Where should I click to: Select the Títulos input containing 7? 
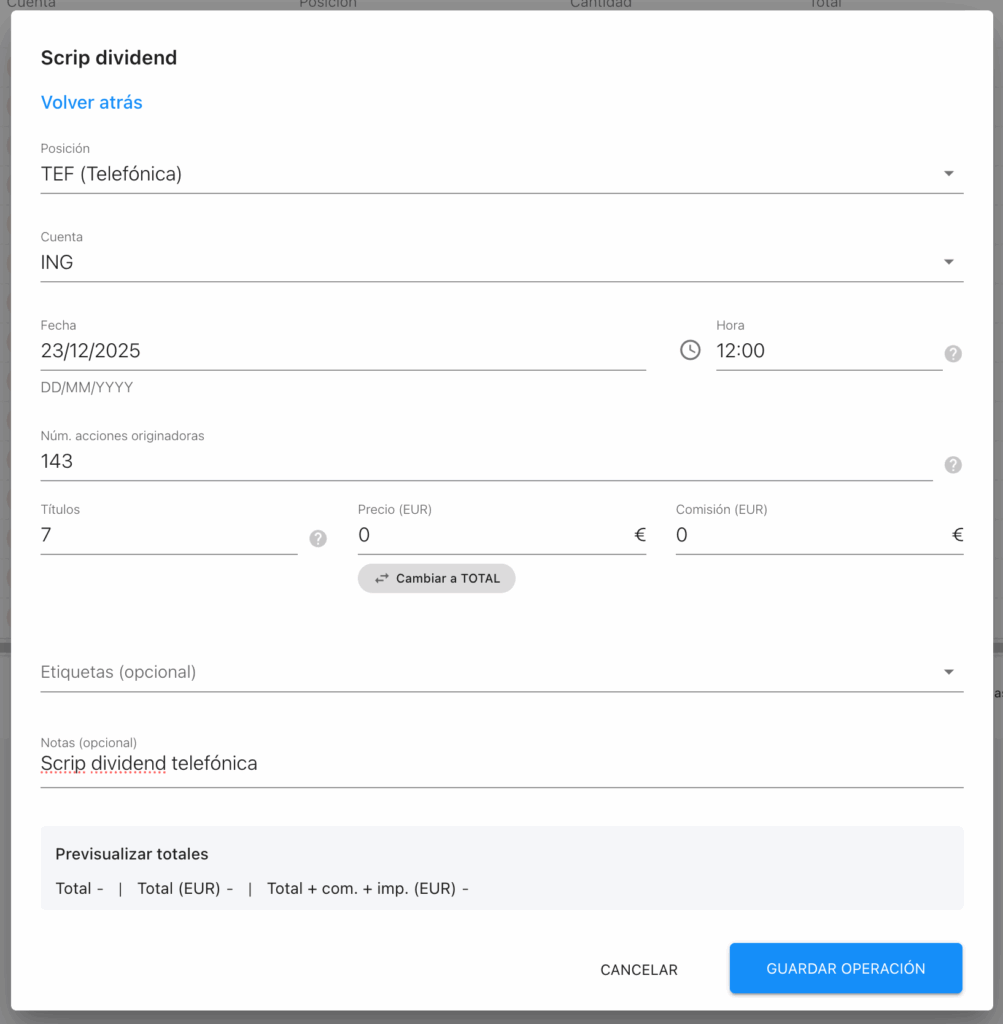[167, 535]
